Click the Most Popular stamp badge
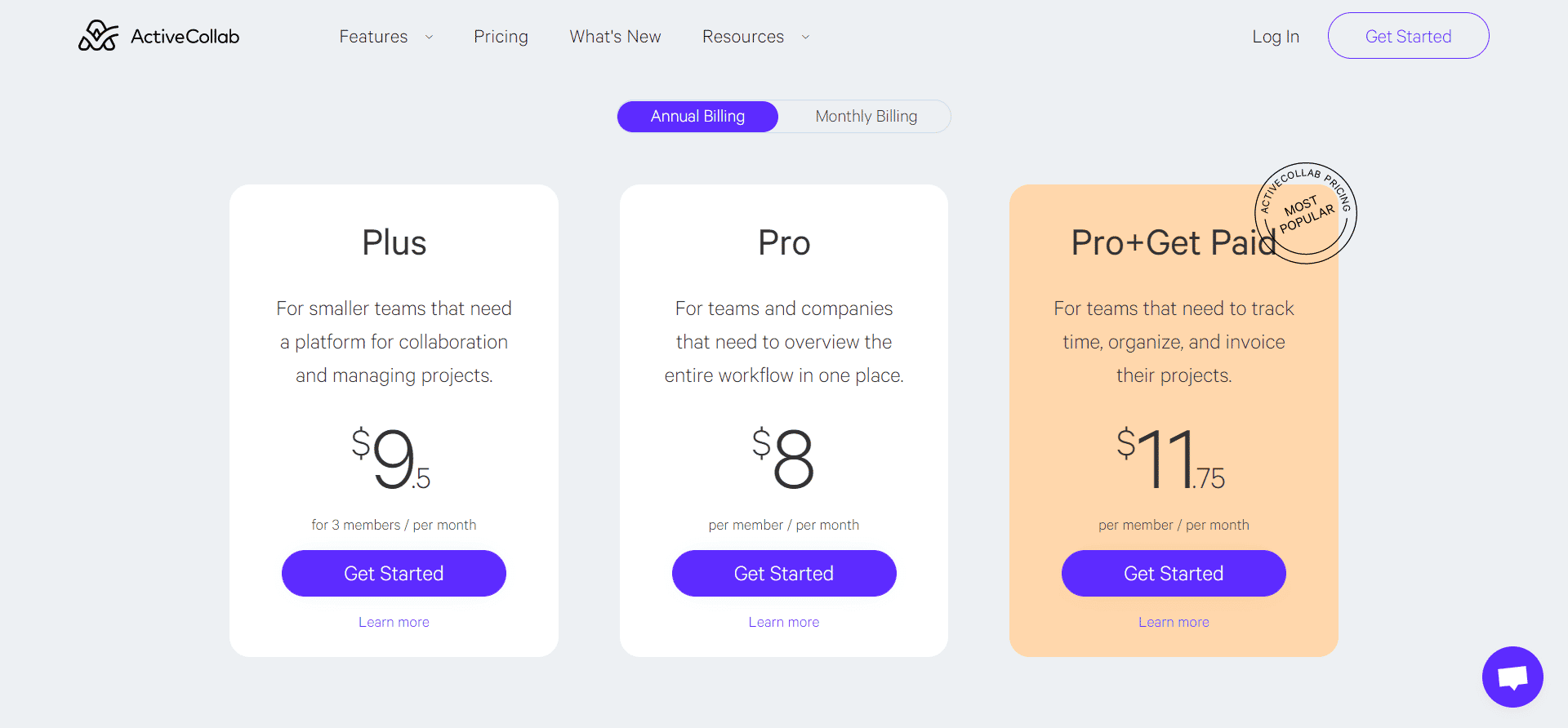This screenshot has width=1568, height=728. tap(1306, 213)
